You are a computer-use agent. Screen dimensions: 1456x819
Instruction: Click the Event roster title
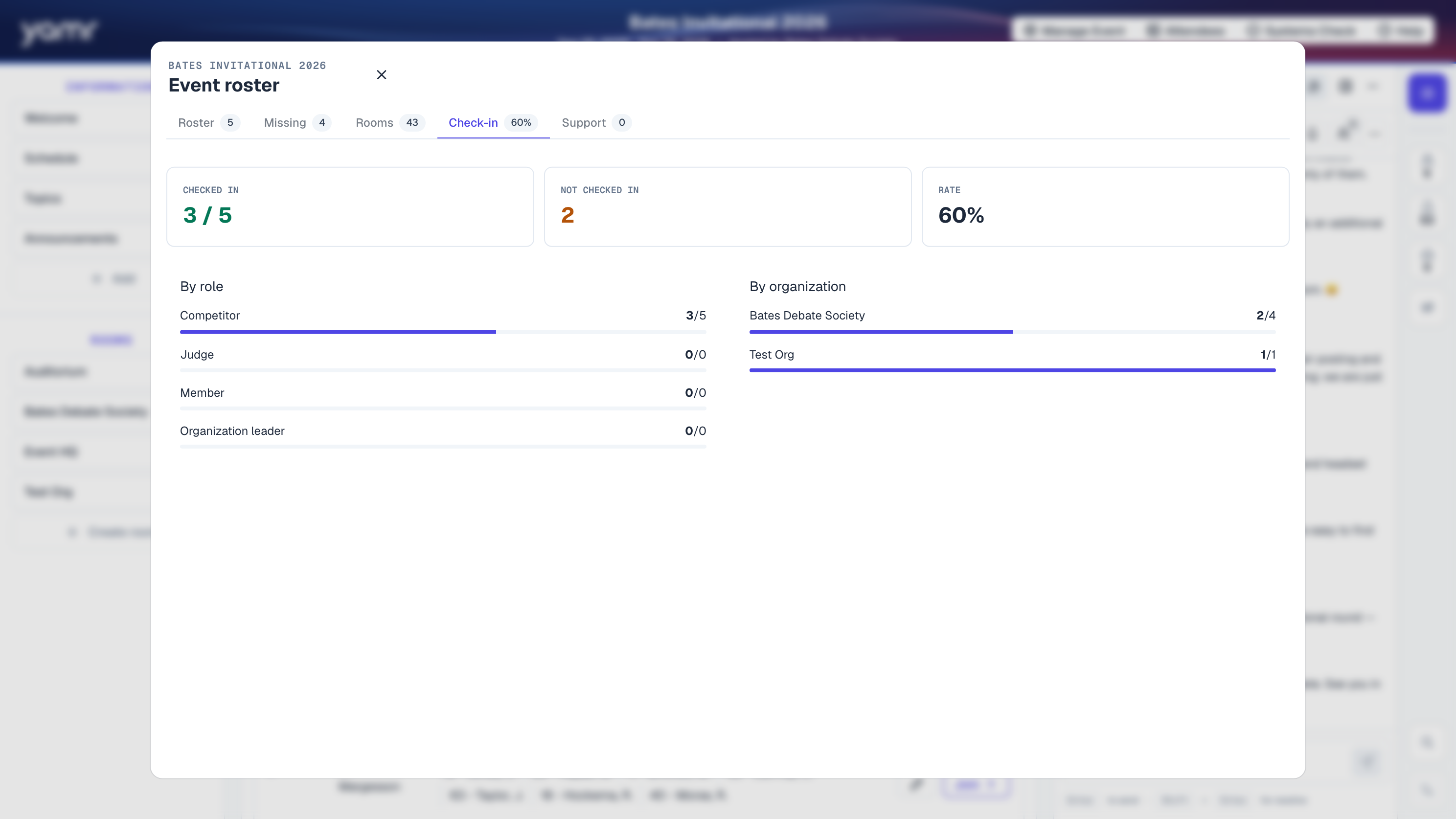(x=224, y=85)
